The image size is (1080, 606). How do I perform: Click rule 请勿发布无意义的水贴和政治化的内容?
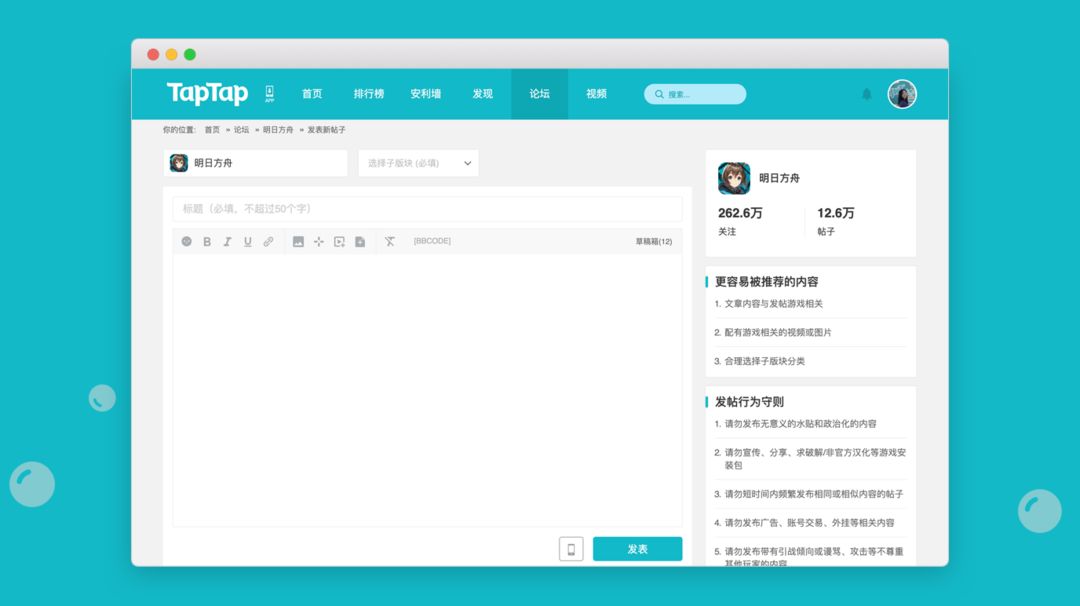[800, 424]
